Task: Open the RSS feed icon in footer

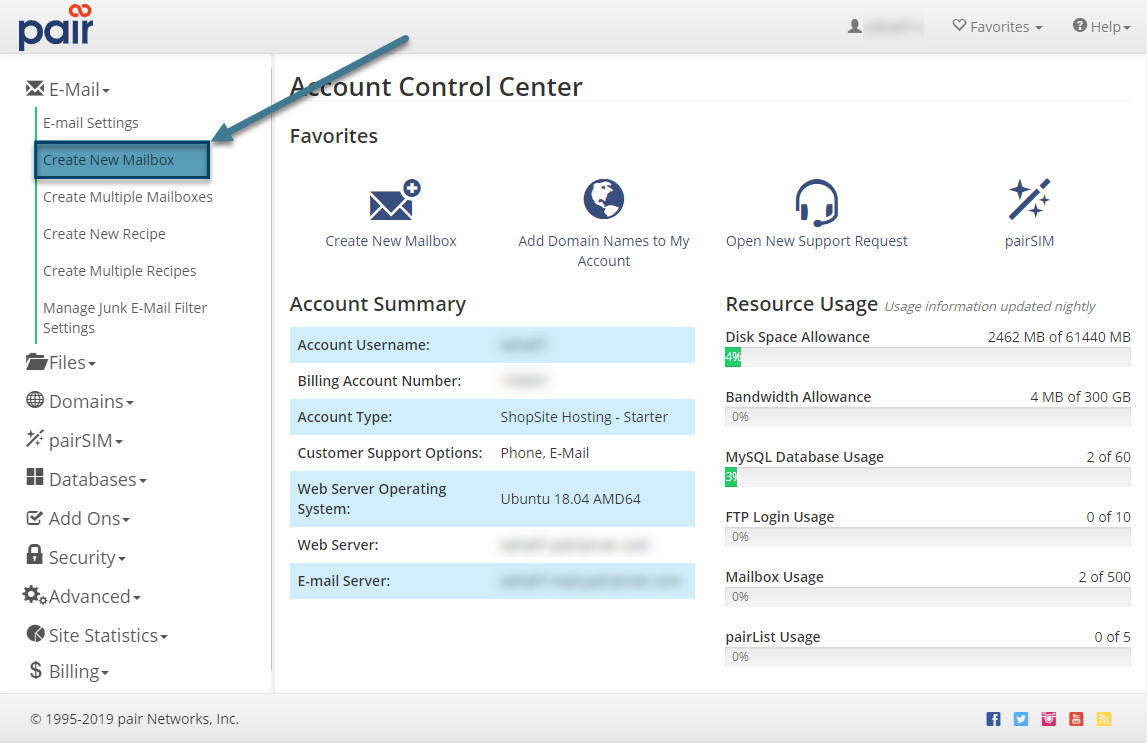Action: [x=1104, y=719]
